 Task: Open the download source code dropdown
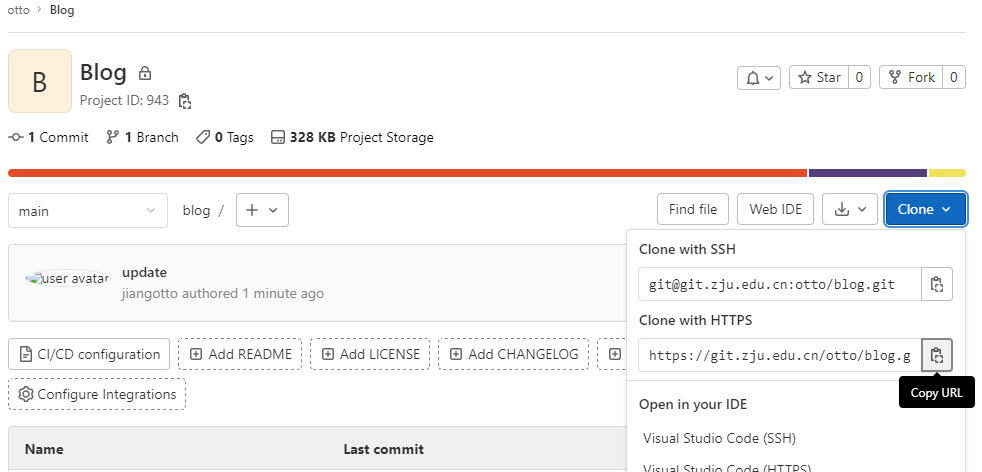pyautogui.click(x=849, y=209)
